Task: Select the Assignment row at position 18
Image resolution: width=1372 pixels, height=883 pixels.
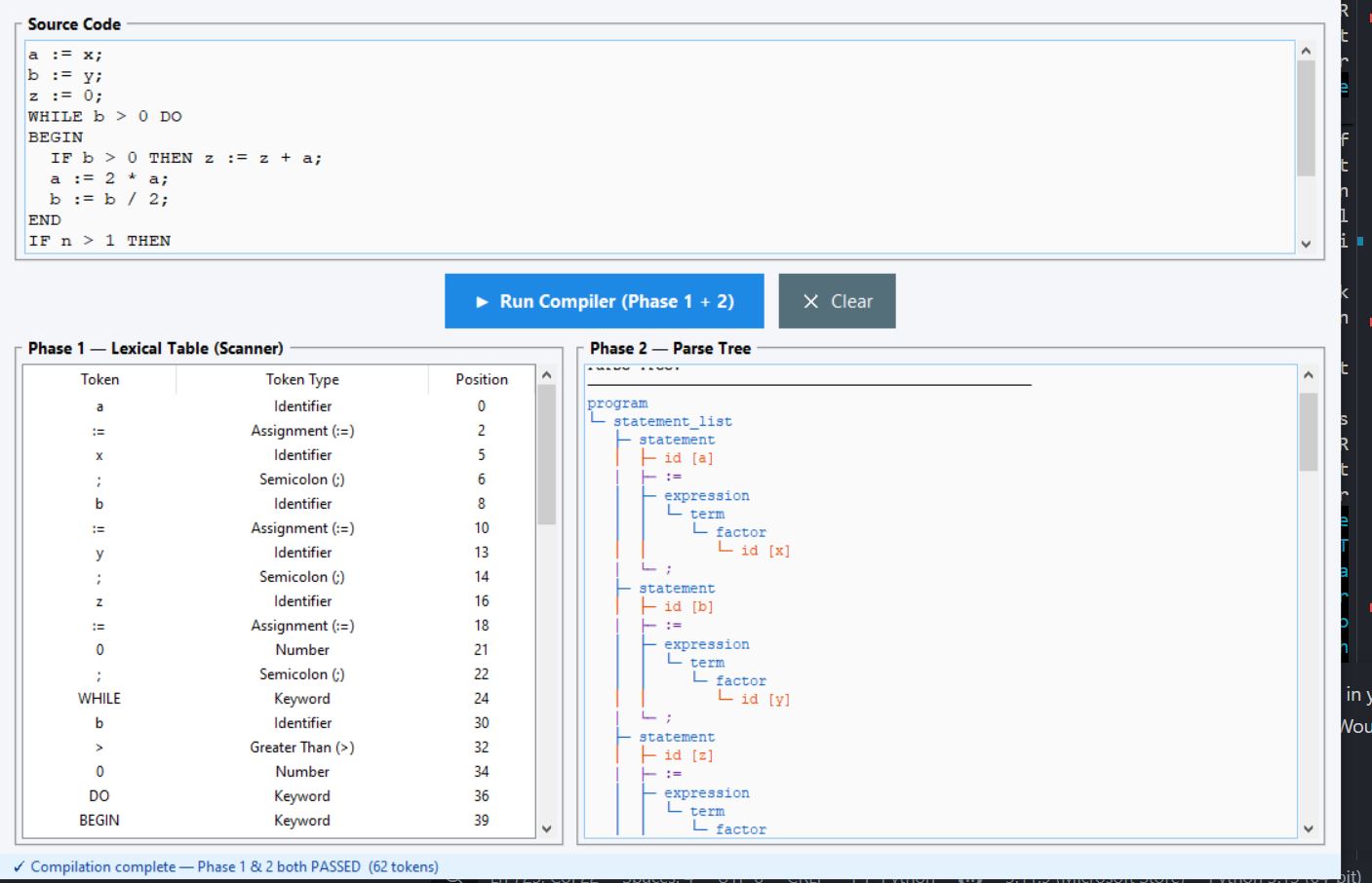Action: click(x=279, y=626)
